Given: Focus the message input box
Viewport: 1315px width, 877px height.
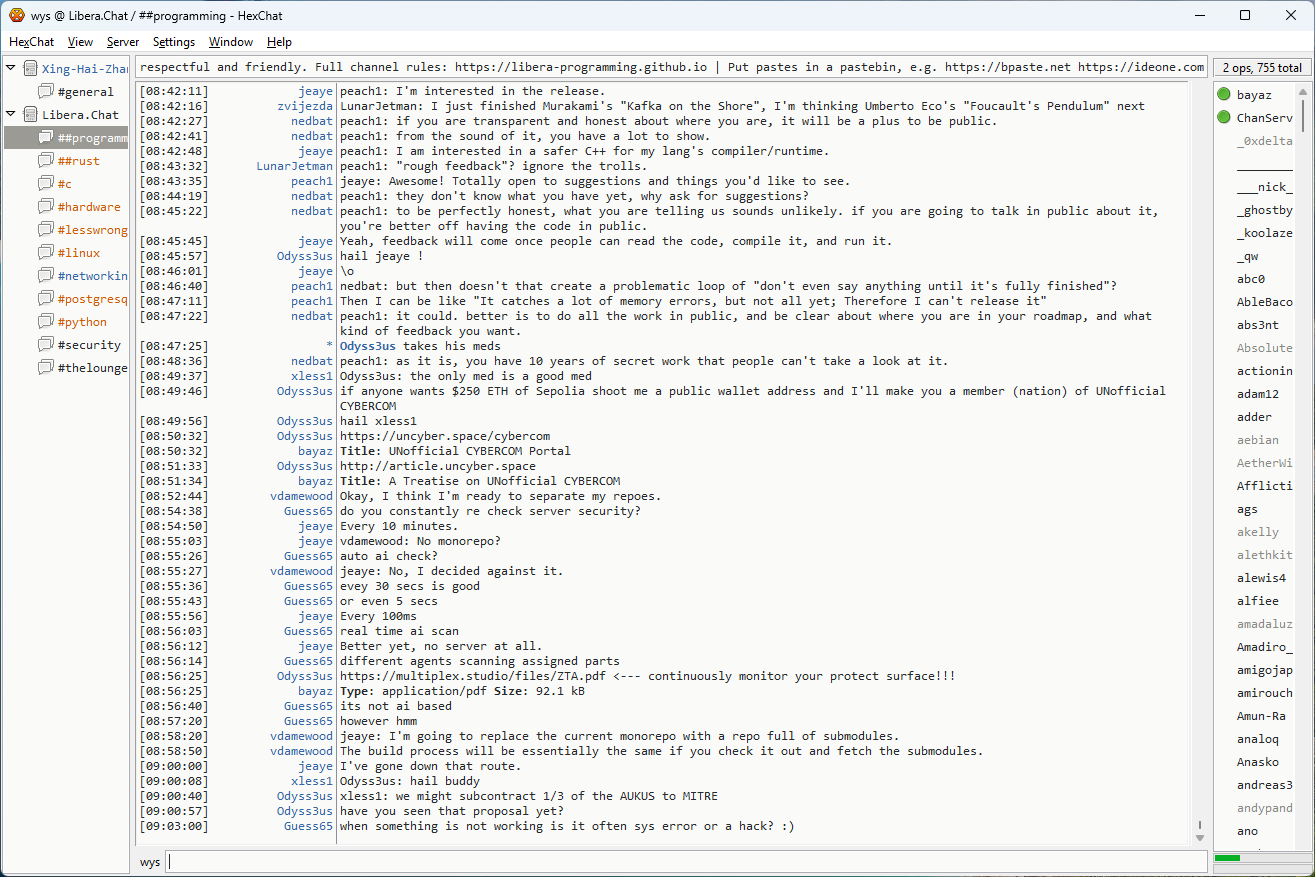Looking at the screenshot, I should click(x=686, y=862).
